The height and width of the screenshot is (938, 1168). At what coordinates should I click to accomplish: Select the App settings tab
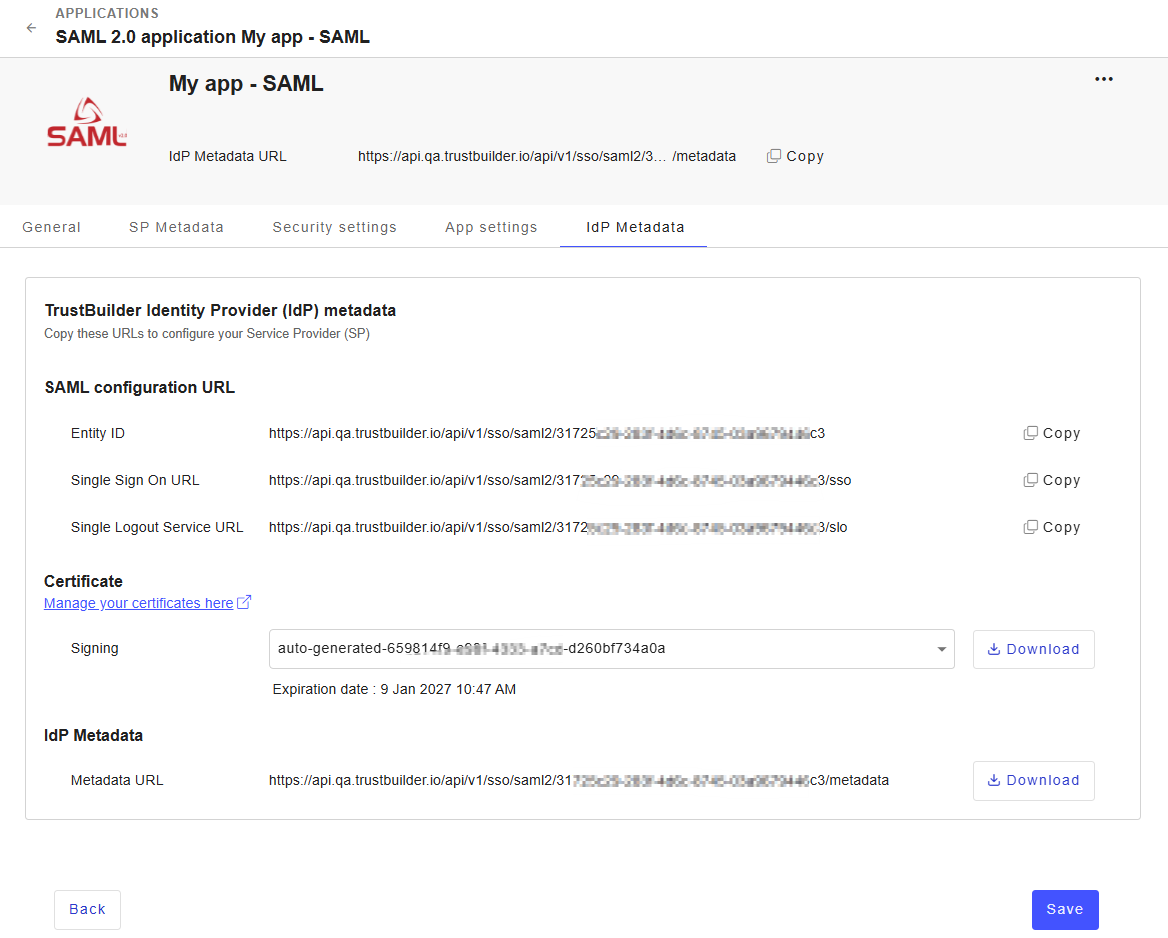pos(491,227)
